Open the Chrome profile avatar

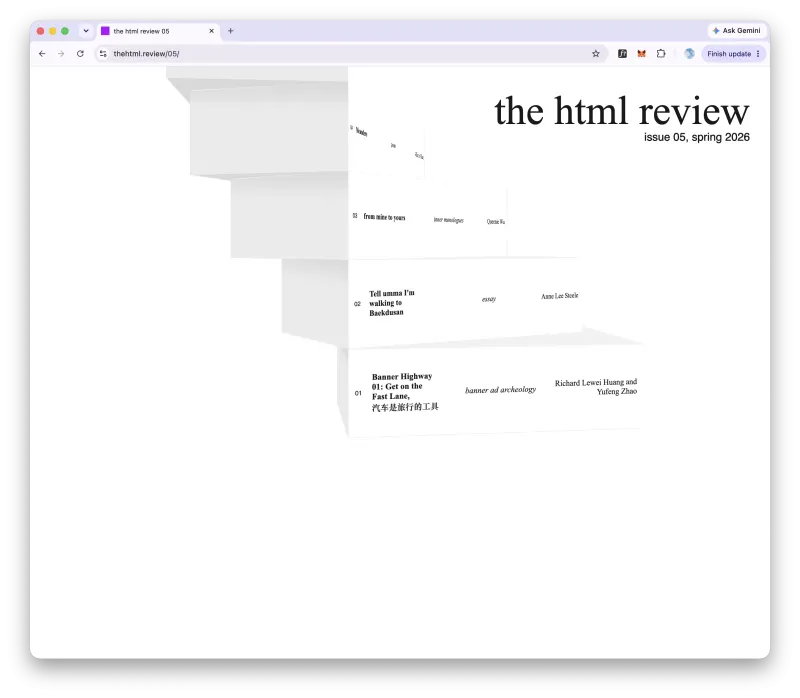(x=689, y=54)
